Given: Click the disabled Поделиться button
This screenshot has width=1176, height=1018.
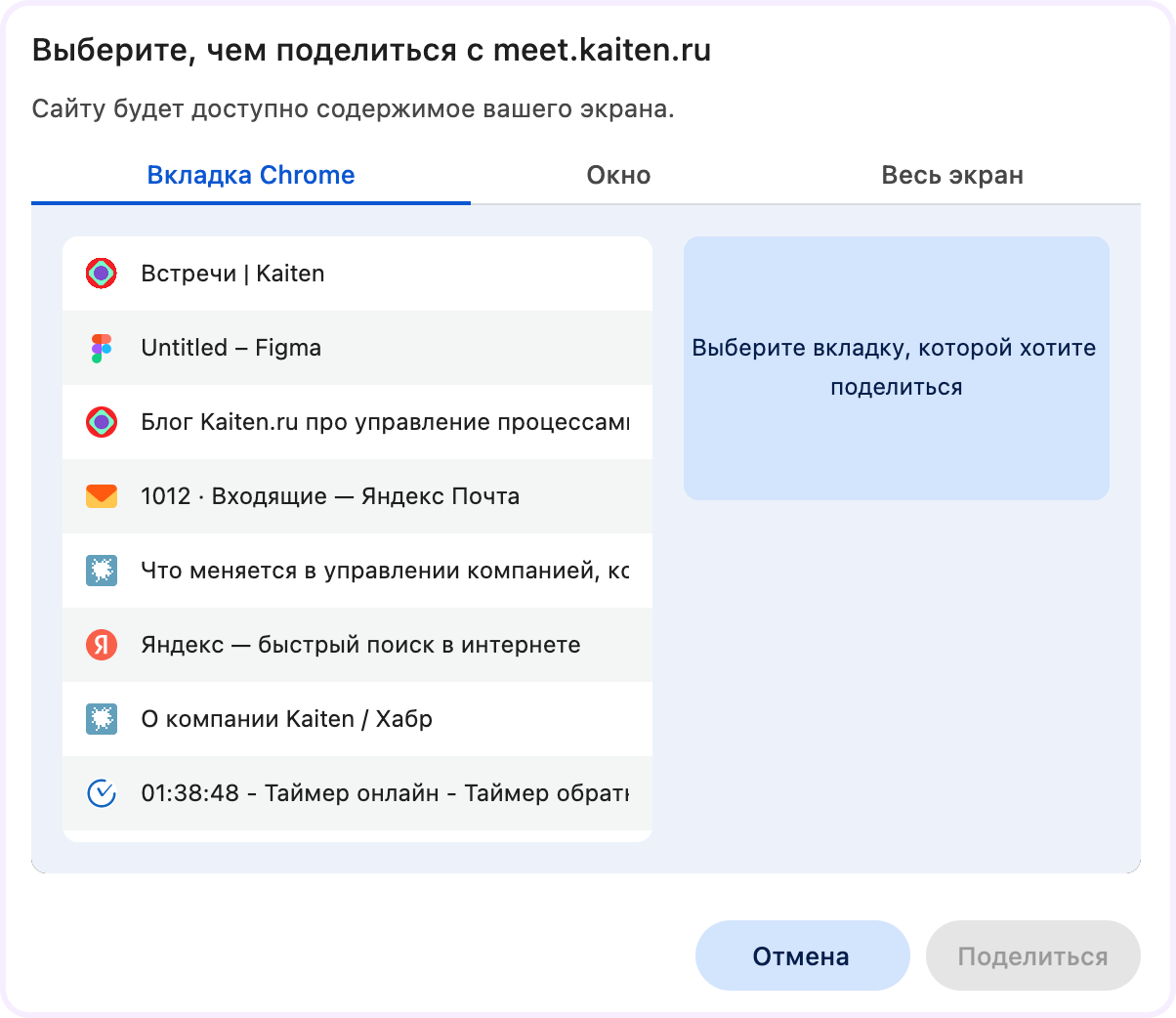Looking at the screenshot, I should (x=1033, y=955).
